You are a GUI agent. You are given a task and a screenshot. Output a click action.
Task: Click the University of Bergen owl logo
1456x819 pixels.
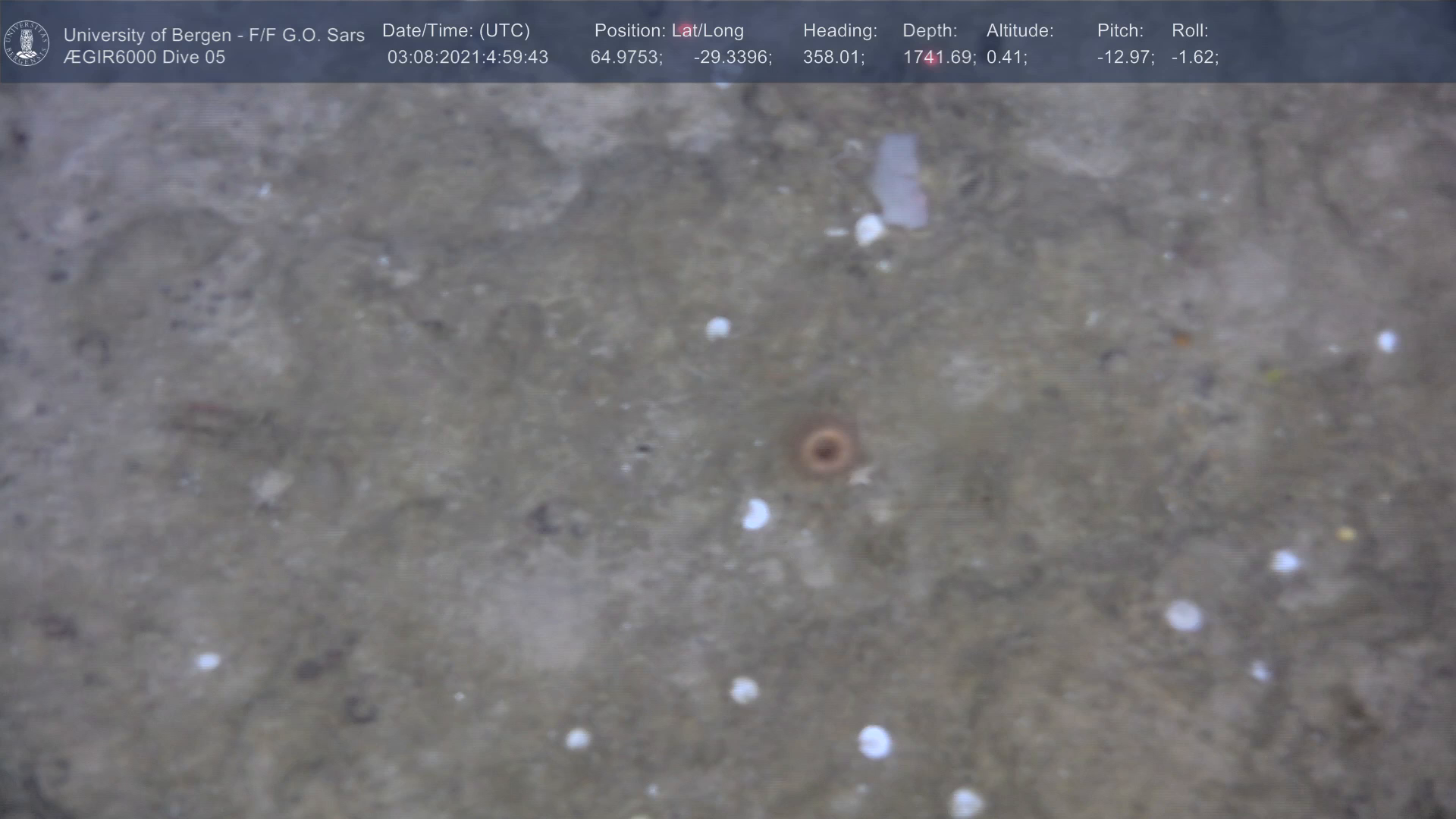27,43
